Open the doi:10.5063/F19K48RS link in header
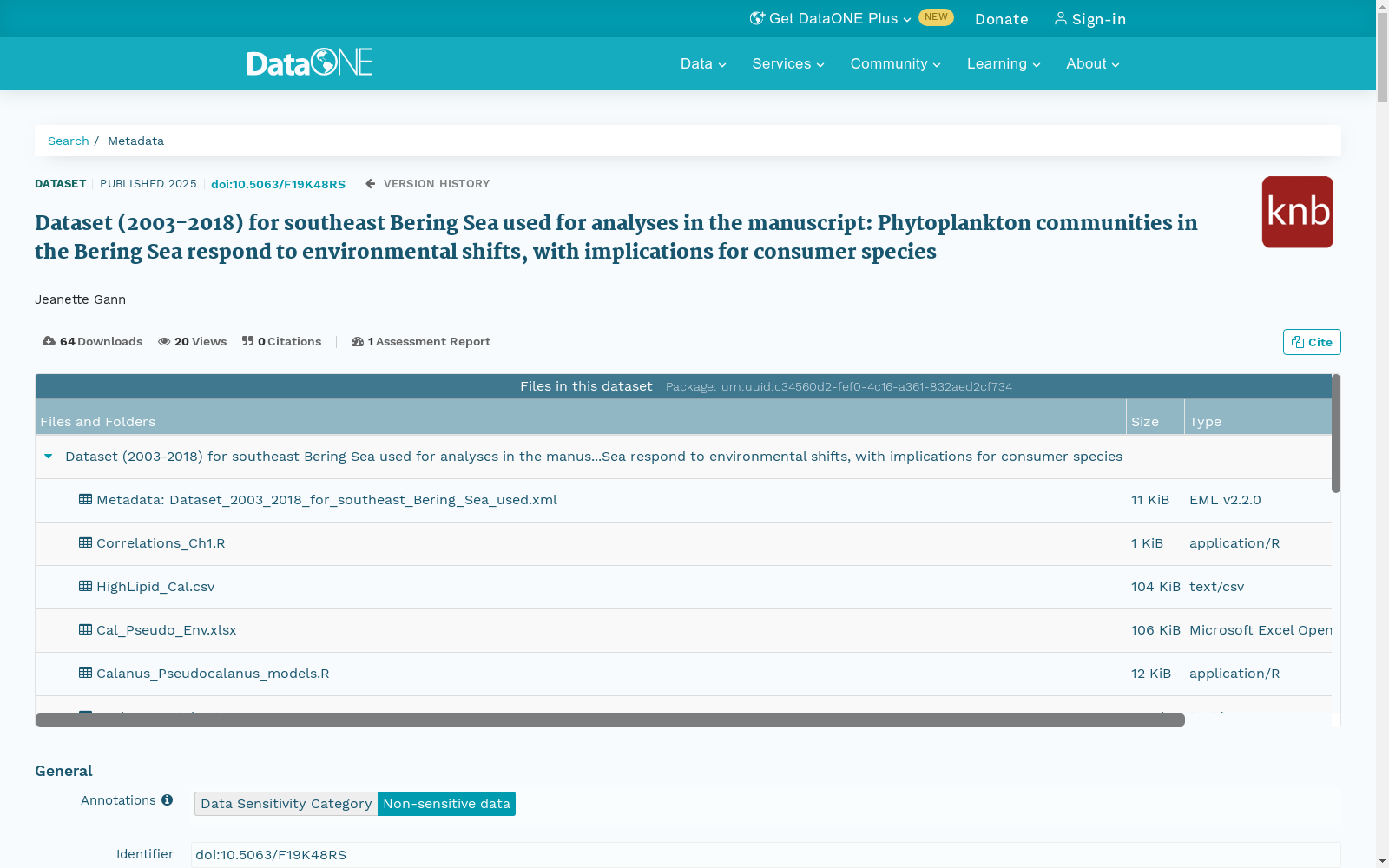The width and height of the screenshot is (1389, 868). pyautogui.click(x=278, y=184)
